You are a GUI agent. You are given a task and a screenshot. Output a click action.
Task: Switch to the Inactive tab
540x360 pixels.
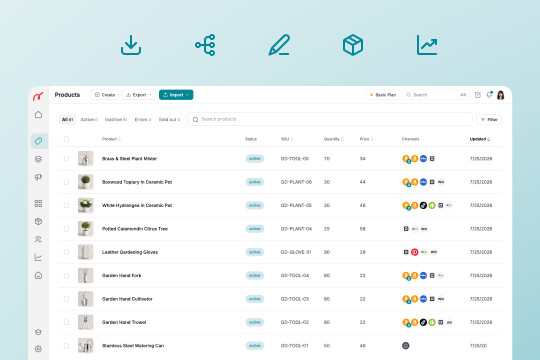116,120
